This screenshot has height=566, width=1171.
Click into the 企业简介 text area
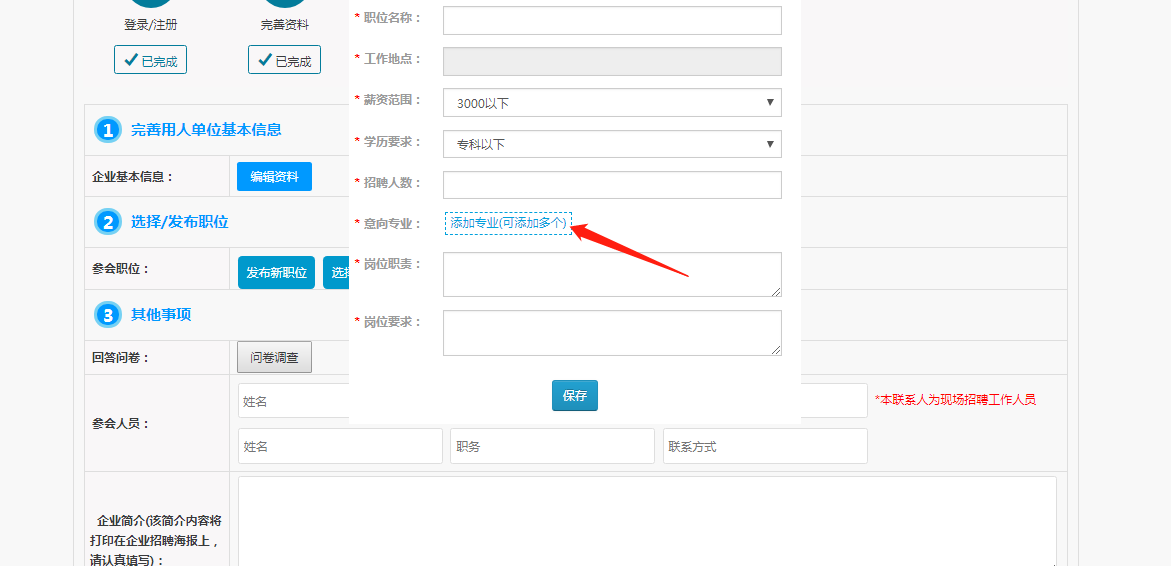(646, 520)
